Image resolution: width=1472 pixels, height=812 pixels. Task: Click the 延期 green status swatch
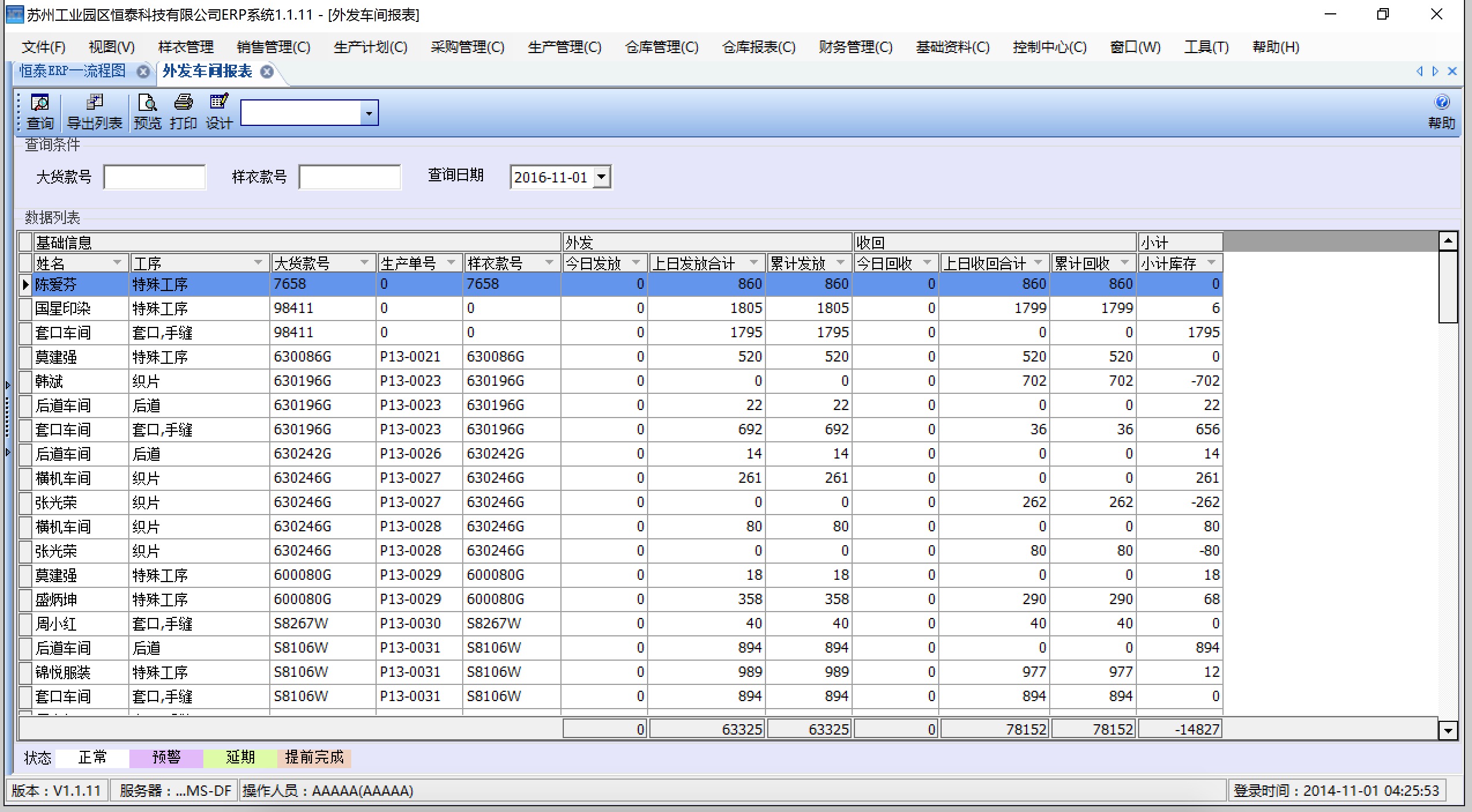coord(240,757)
